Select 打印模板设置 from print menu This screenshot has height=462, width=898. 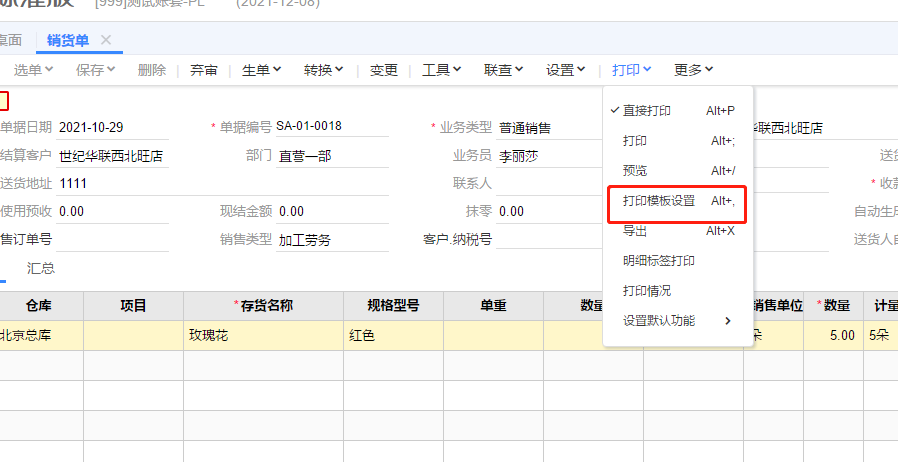659,201
